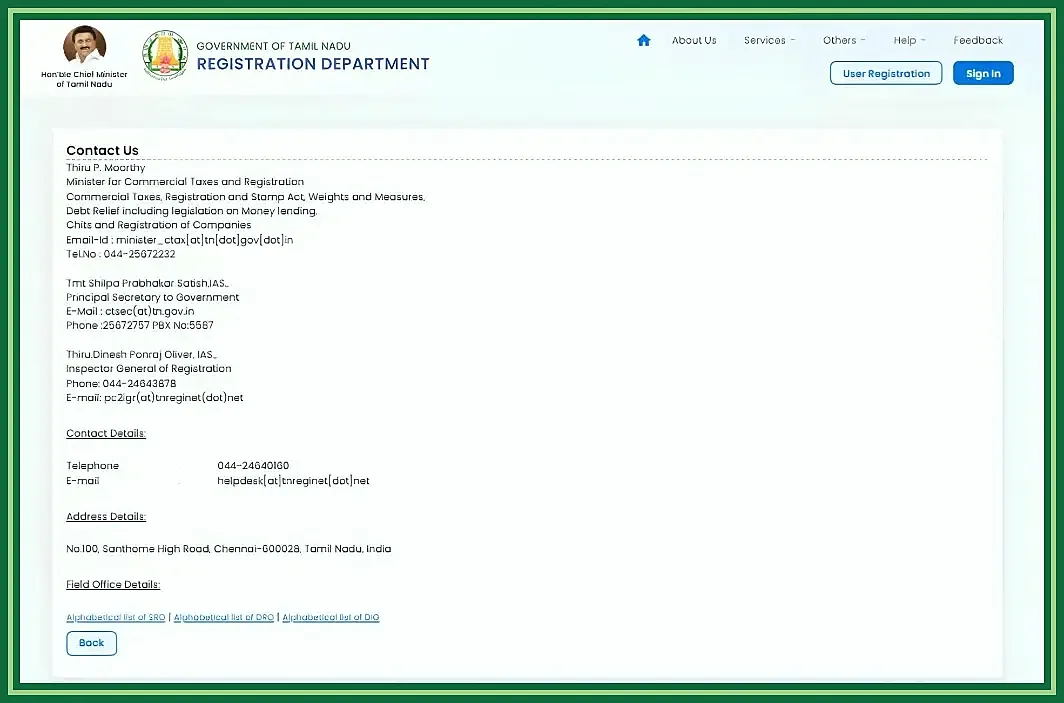Open Alphabetical list of DRO link
This screenshot has height=703, width=1064.
tap(224, 617)
